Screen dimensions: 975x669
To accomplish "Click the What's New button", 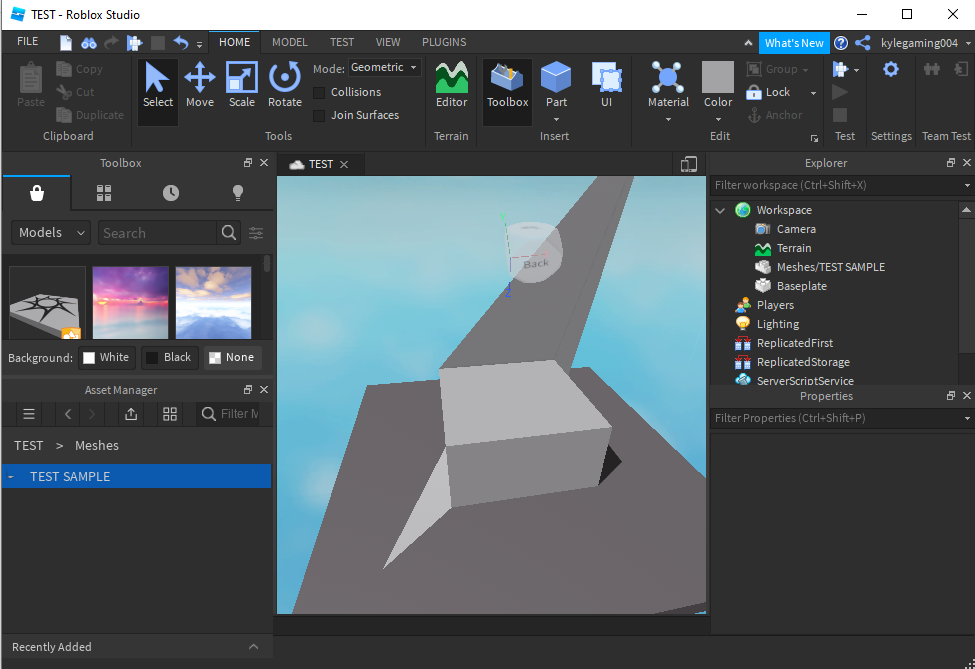I will pyautogui.click(x=794, y=43).
